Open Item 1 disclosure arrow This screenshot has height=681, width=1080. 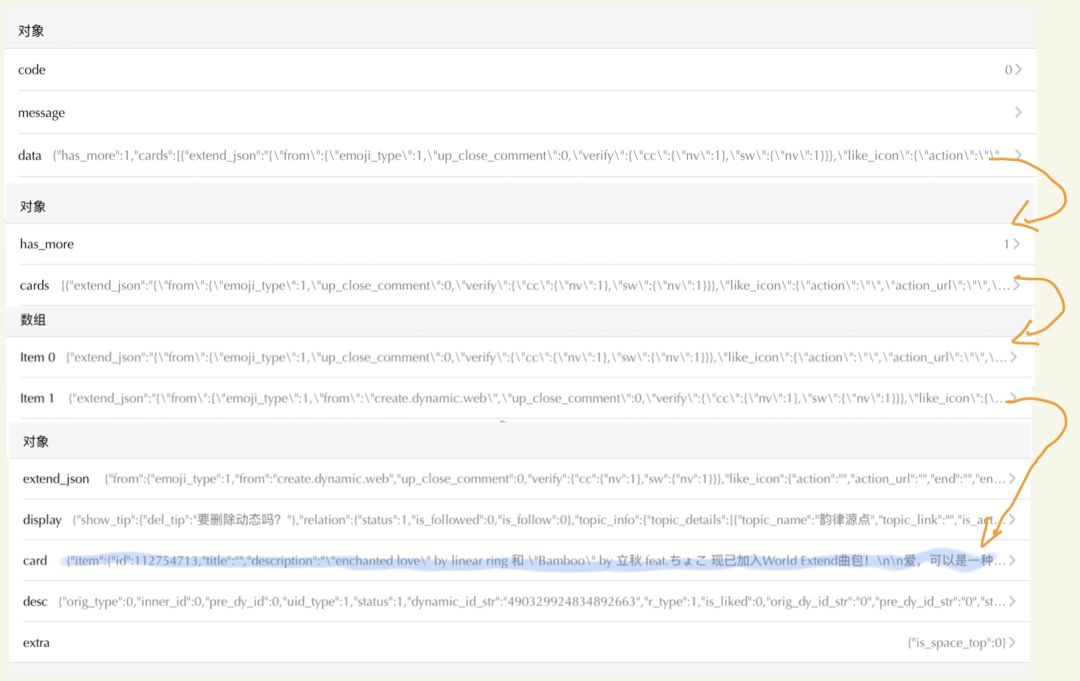(x=1014, y=398)
